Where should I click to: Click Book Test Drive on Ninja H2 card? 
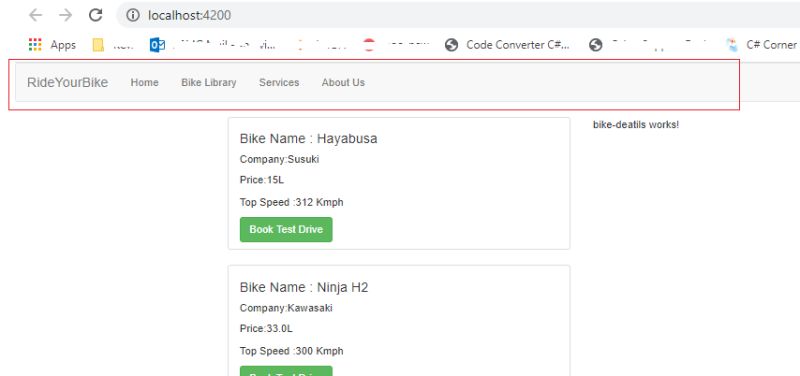(286, 371)
